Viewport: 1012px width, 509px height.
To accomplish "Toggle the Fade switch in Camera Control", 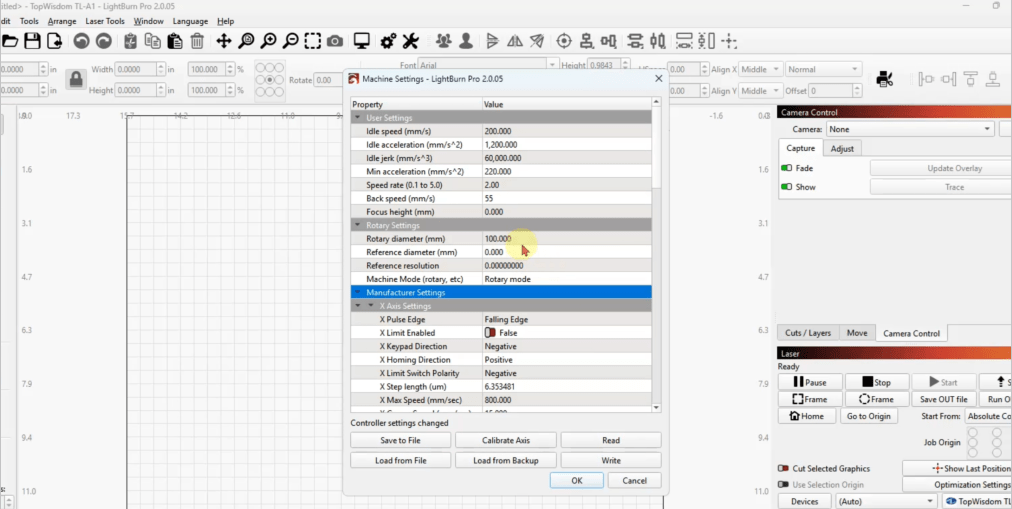I will [x=787, y=168].
